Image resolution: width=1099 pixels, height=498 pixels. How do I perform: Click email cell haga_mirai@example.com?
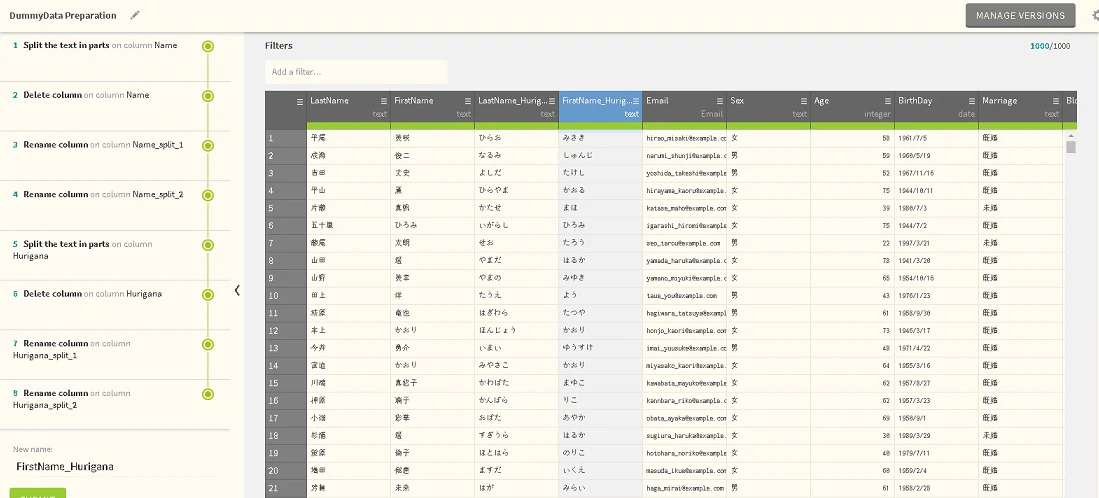[684, 488]
